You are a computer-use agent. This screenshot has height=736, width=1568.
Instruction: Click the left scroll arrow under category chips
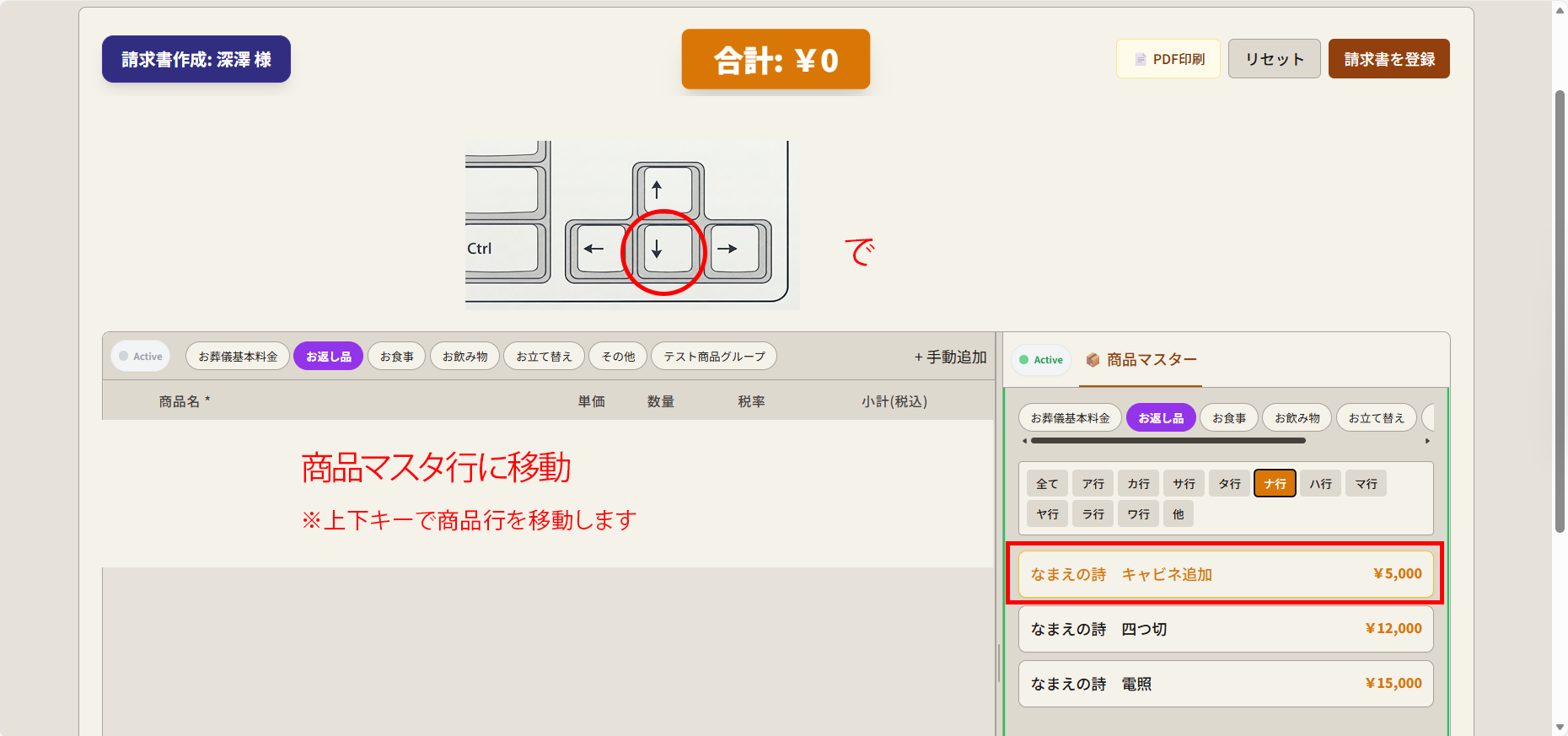tap(1024, 441)
